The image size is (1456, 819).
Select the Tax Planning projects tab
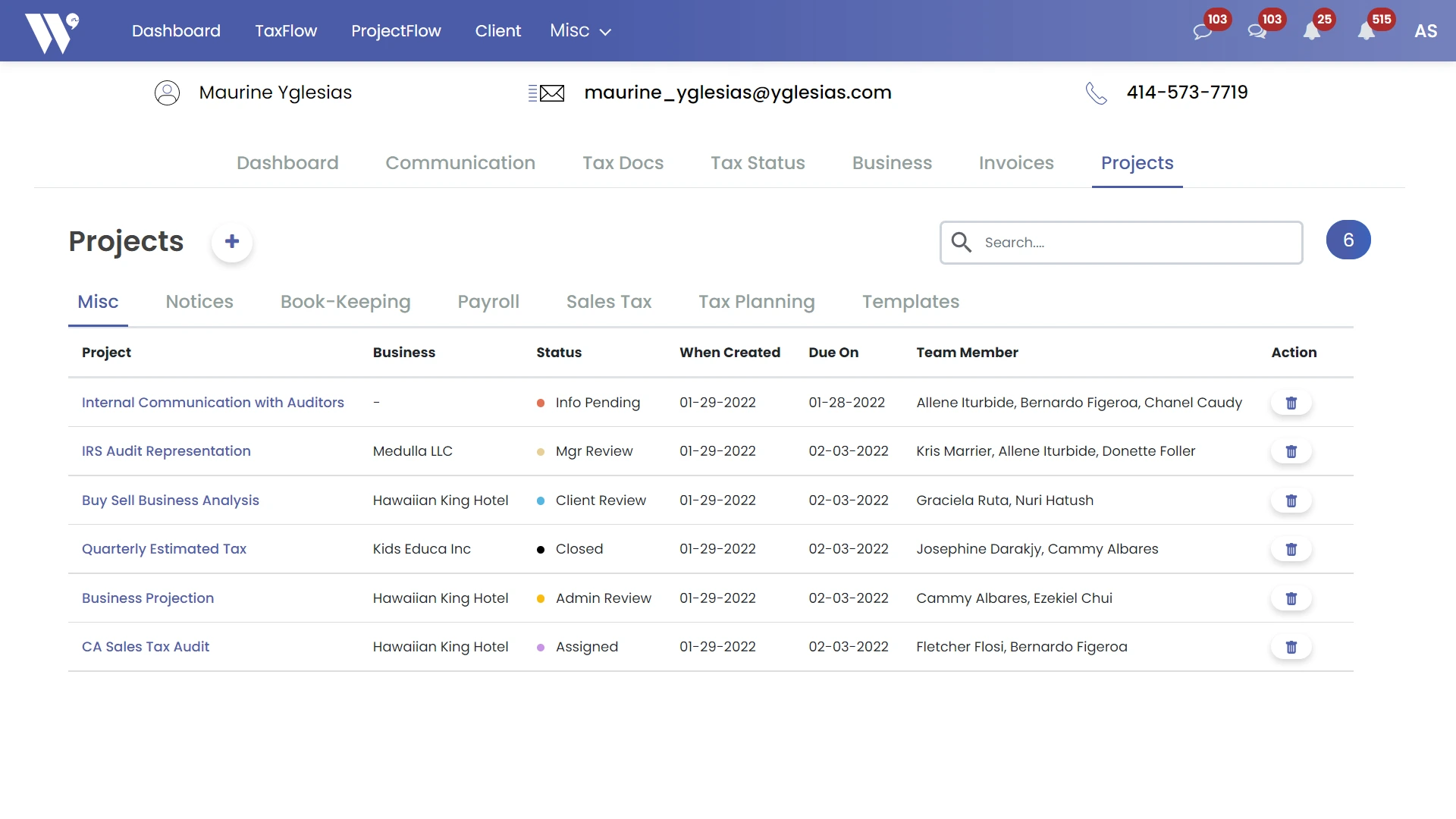tap(757, 301)
